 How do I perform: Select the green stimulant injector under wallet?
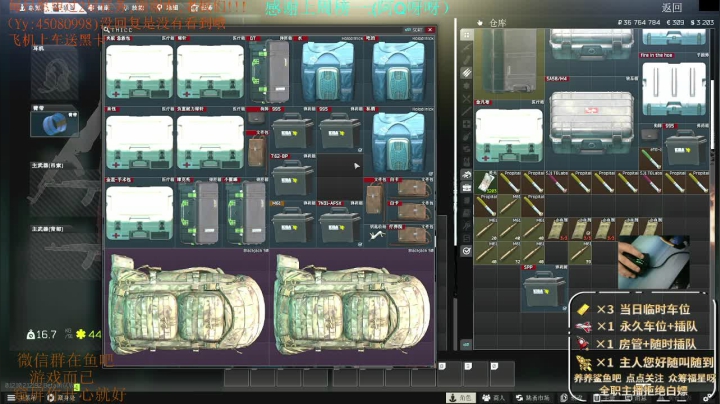point(650,158)
